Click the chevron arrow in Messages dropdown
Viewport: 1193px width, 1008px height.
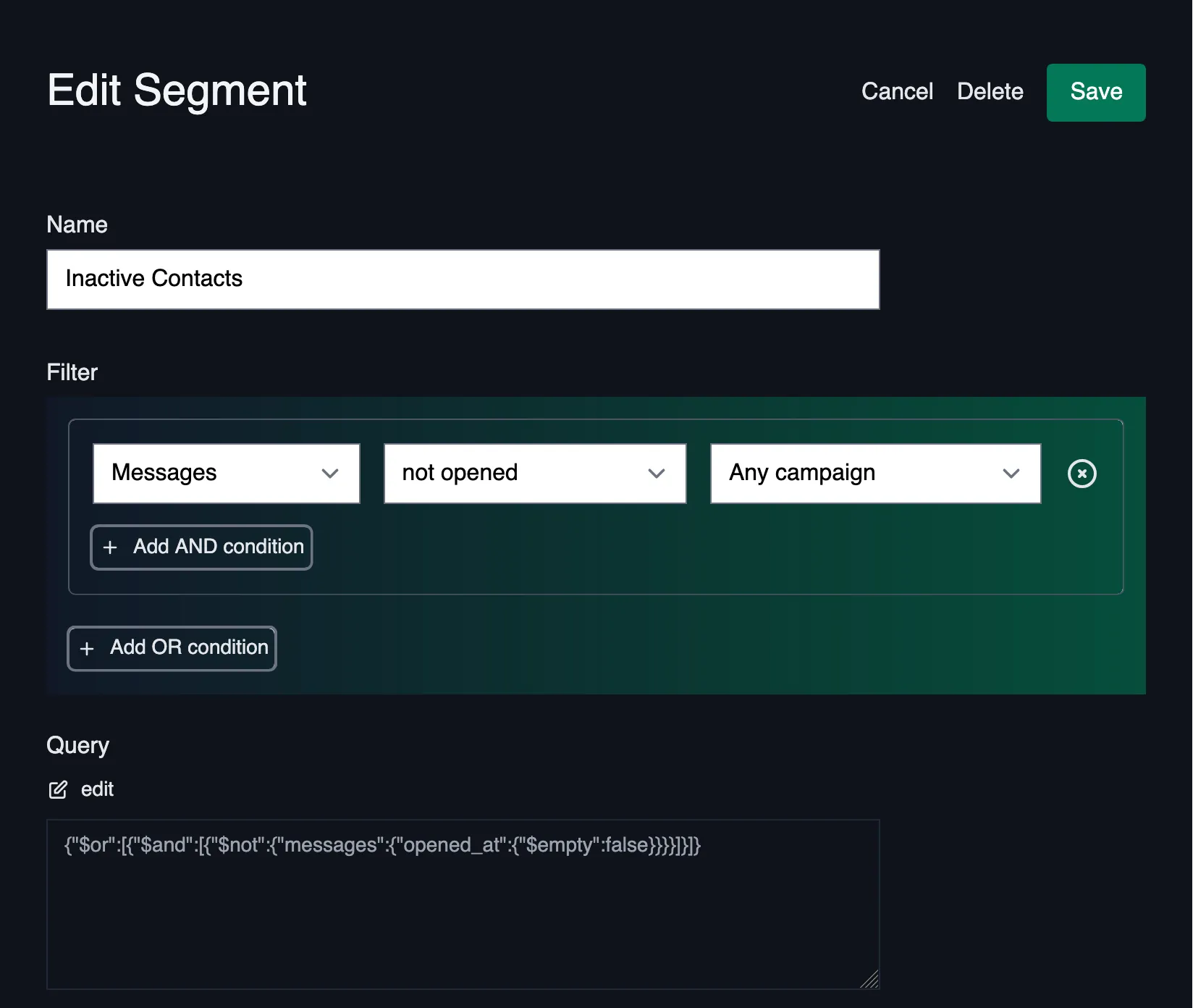pyautogui.click(x=330, y=474)
